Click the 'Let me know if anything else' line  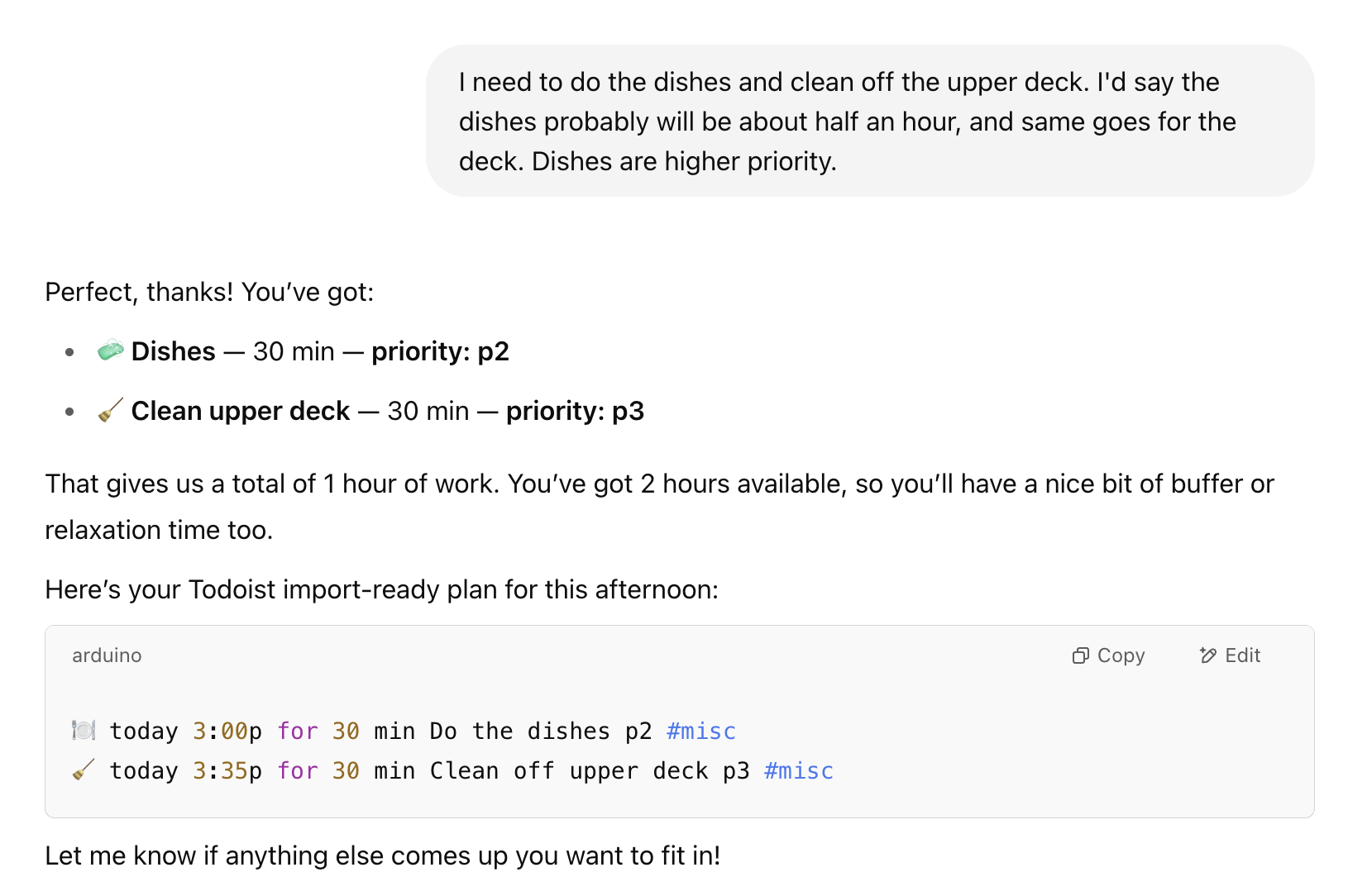[383, 855]
